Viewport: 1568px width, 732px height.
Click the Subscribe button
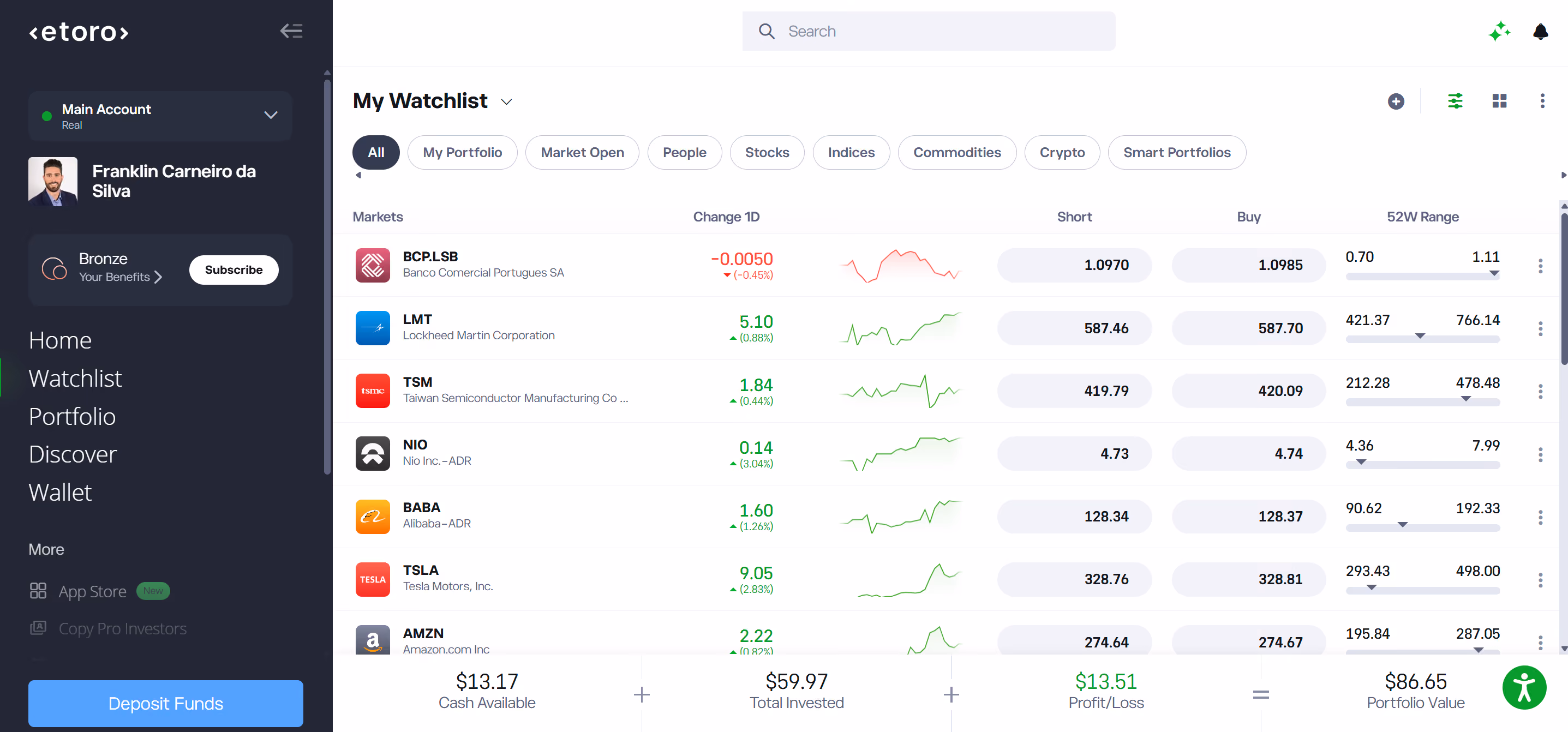pos(234,269)
